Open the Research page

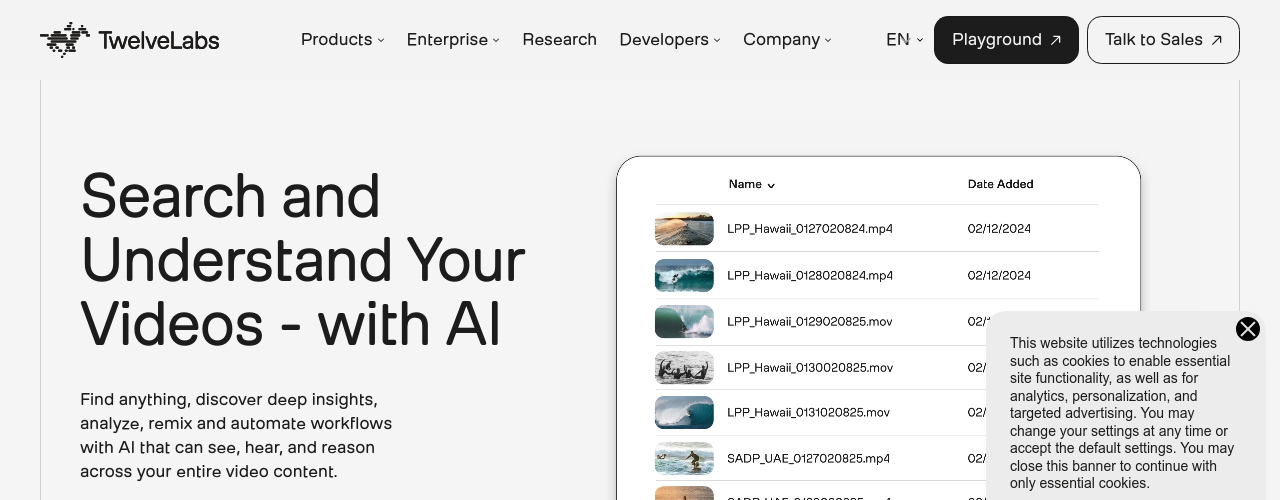click(x=560, y=40)
